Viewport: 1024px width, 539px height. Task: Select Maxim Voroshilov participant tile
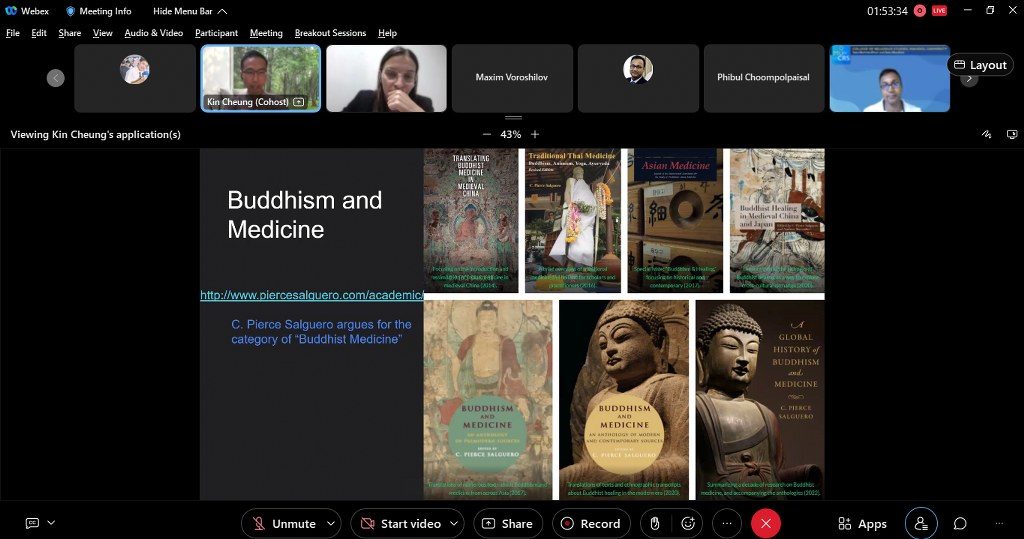(x=512, y=78)
